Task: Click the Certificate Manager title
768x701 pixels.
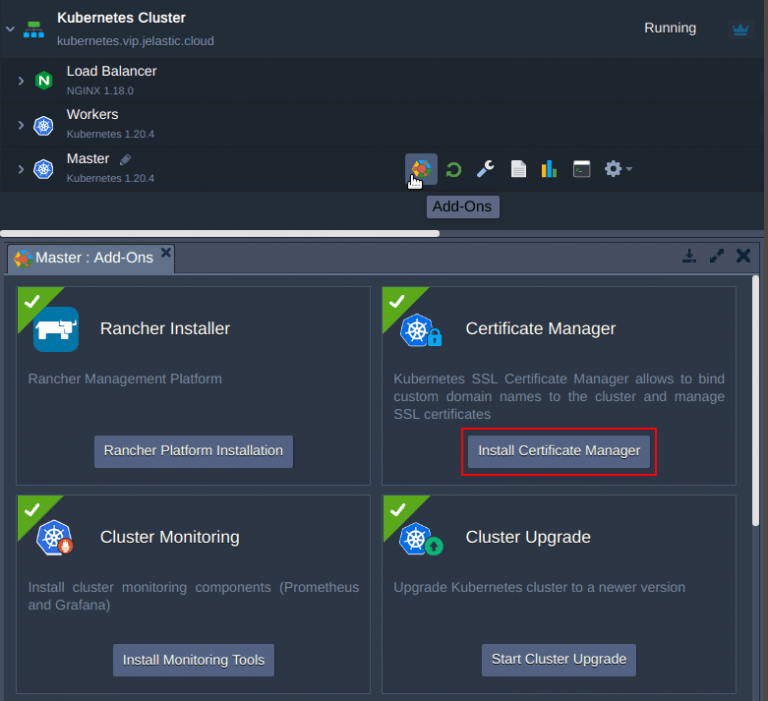Action: (x=540, y=329)
